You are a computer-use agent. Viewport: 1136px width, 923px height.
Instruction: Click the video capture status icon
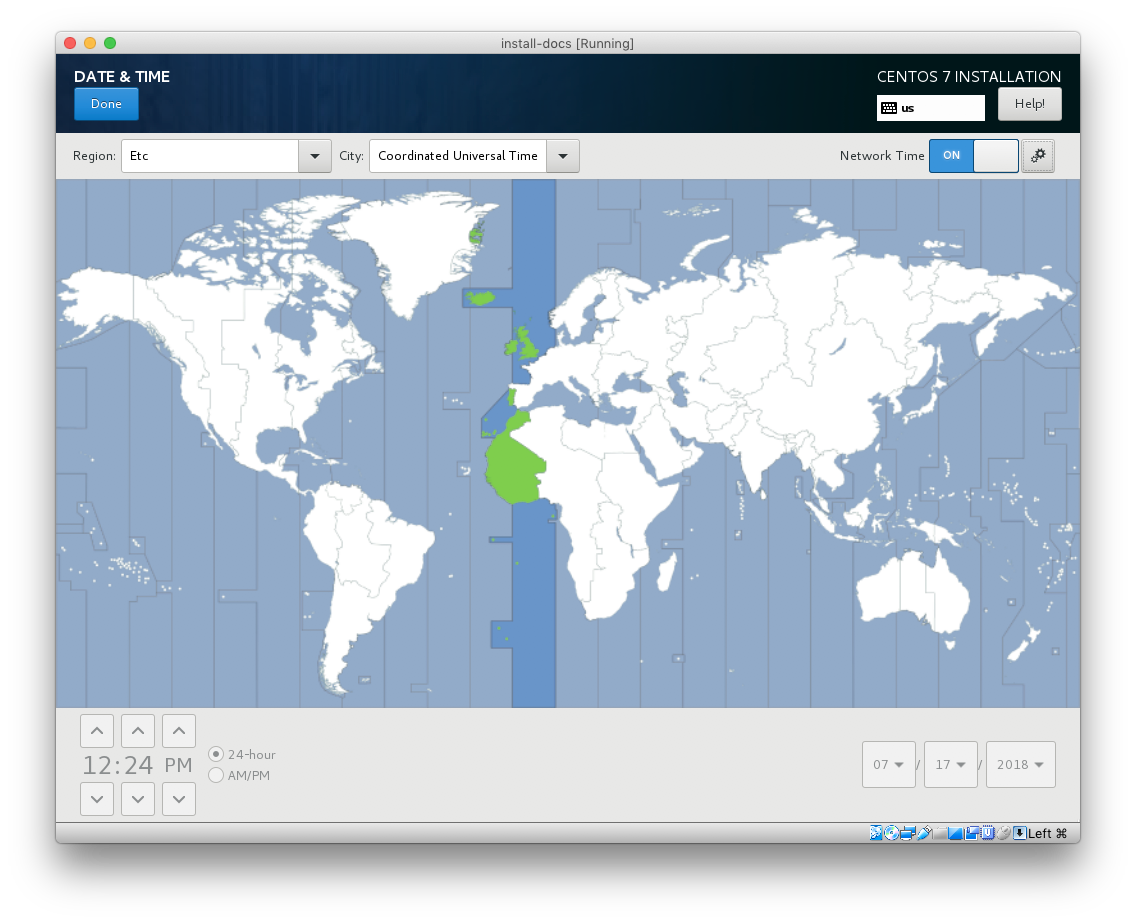(972, 833)
